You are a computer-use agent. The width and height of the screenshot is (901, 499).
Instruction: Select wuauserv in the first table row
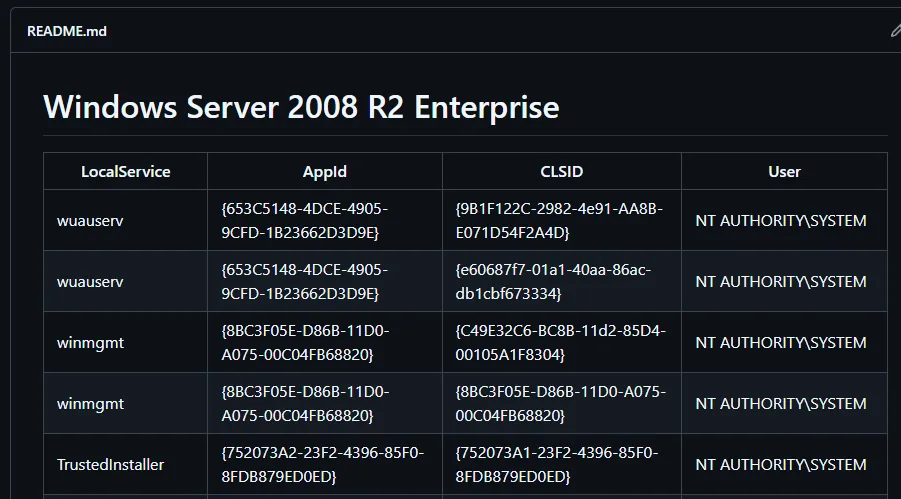[90, 221]
